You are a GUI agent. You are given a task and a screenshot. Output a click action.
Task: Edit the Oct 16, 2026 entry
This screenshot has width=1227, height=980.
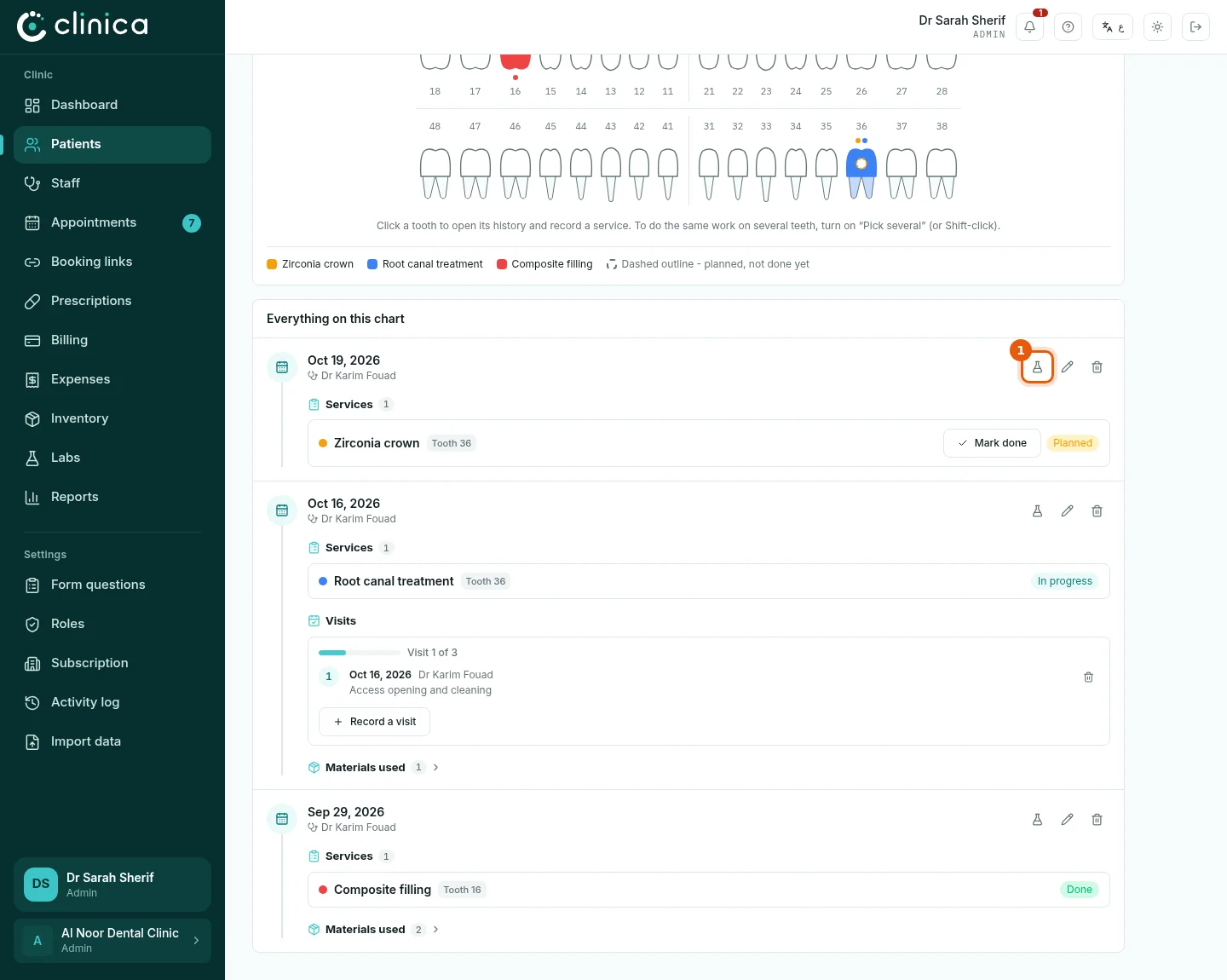(x=1067, y=511)
